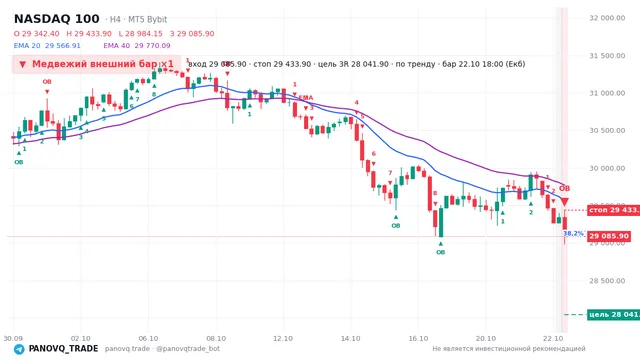Viewport: 640px width, 360px height.
Task: Click the bearish signal triangle in the banner
Action: pyautogui.click(x=23, y=64)
